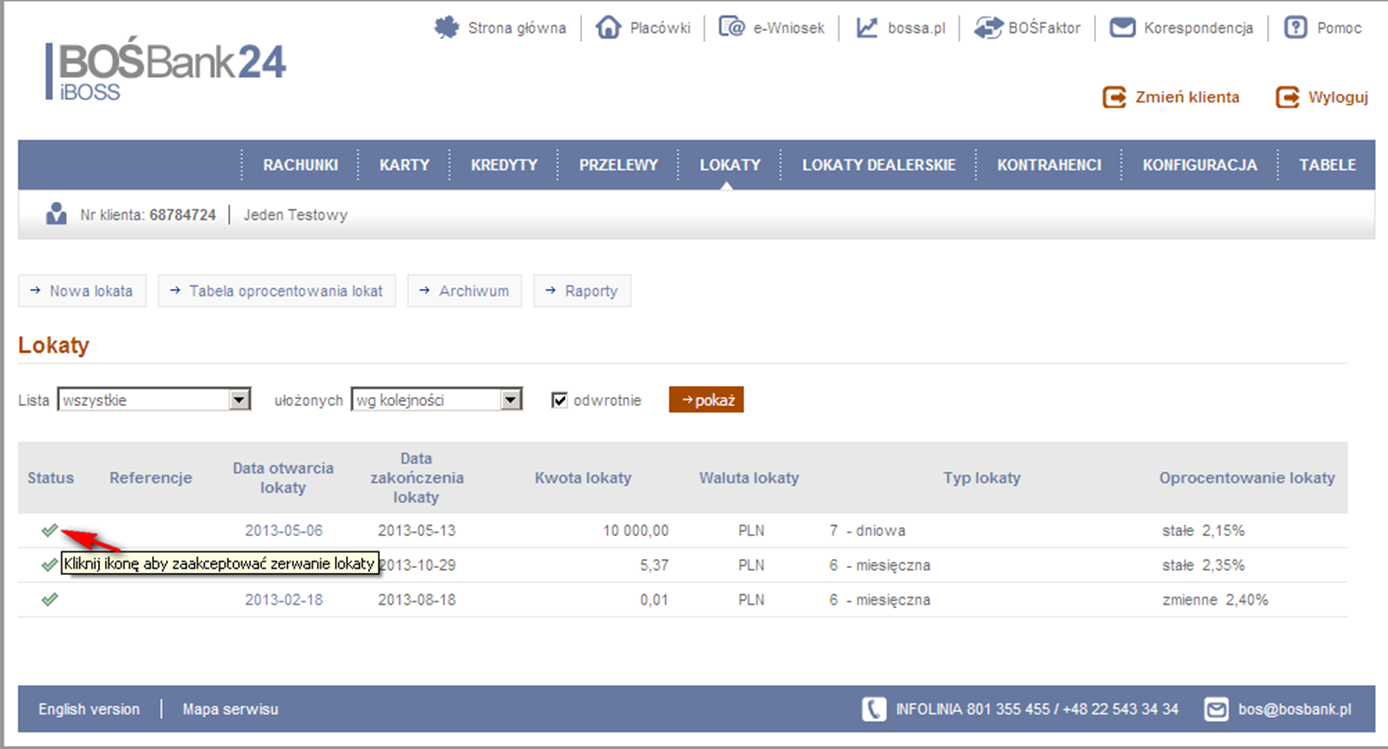Click the Placówki house icon

[x=607, y=27]
